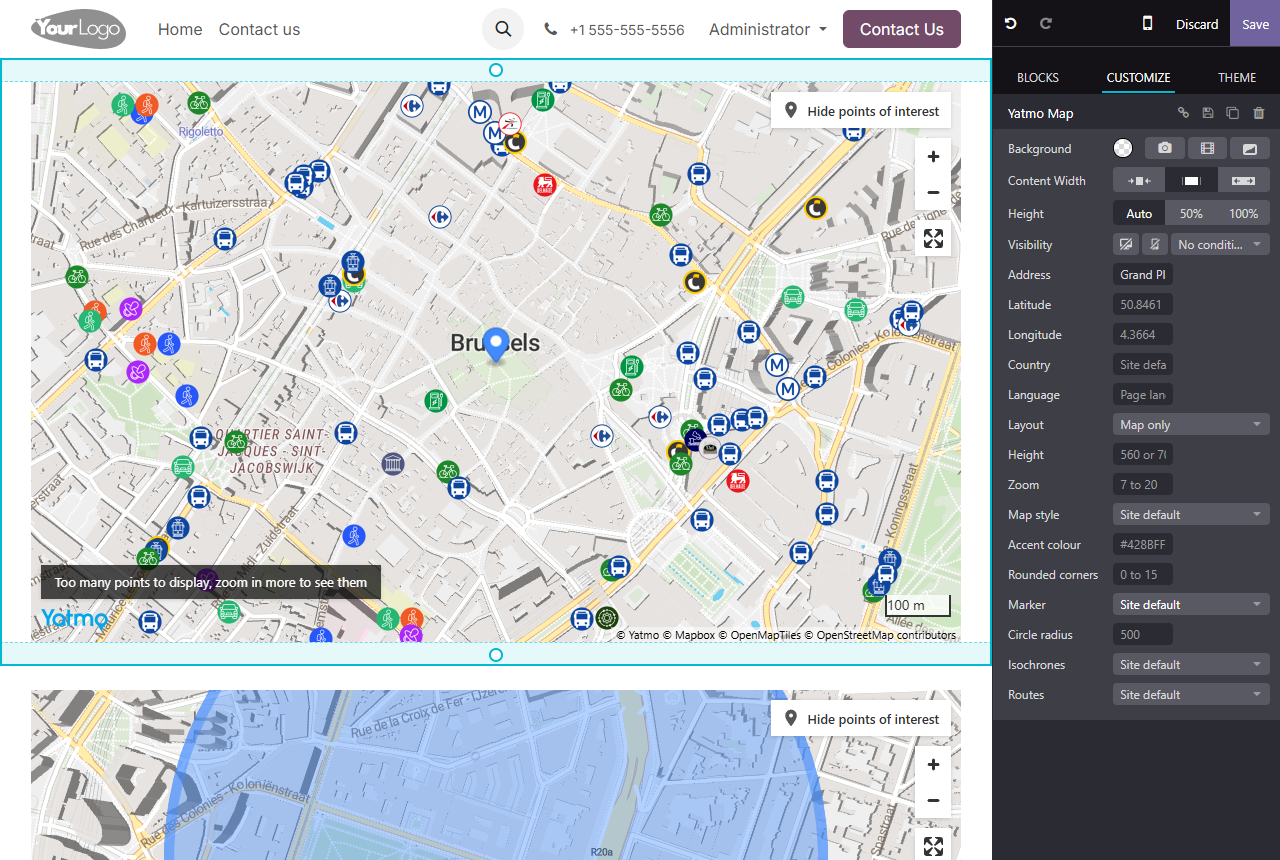Click the YourLogo site logo

[x=78, y=29]
